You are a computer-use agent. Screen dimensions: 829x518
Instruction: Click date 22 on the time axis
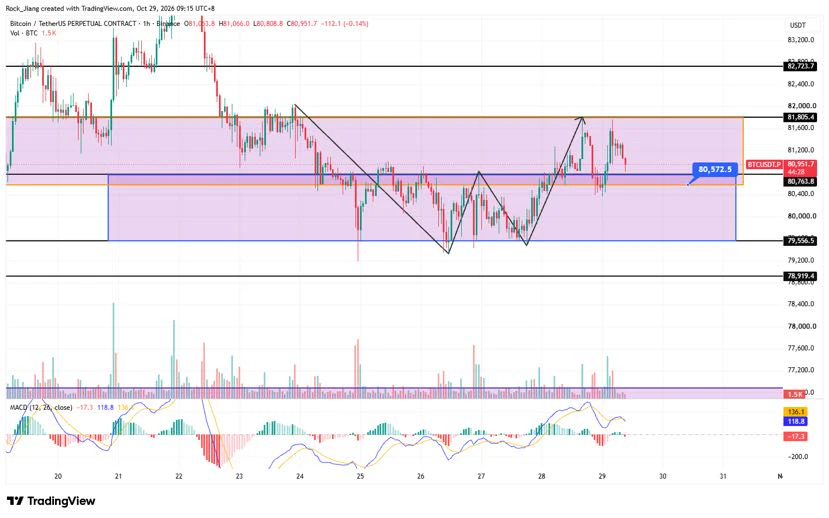point(179,476)
